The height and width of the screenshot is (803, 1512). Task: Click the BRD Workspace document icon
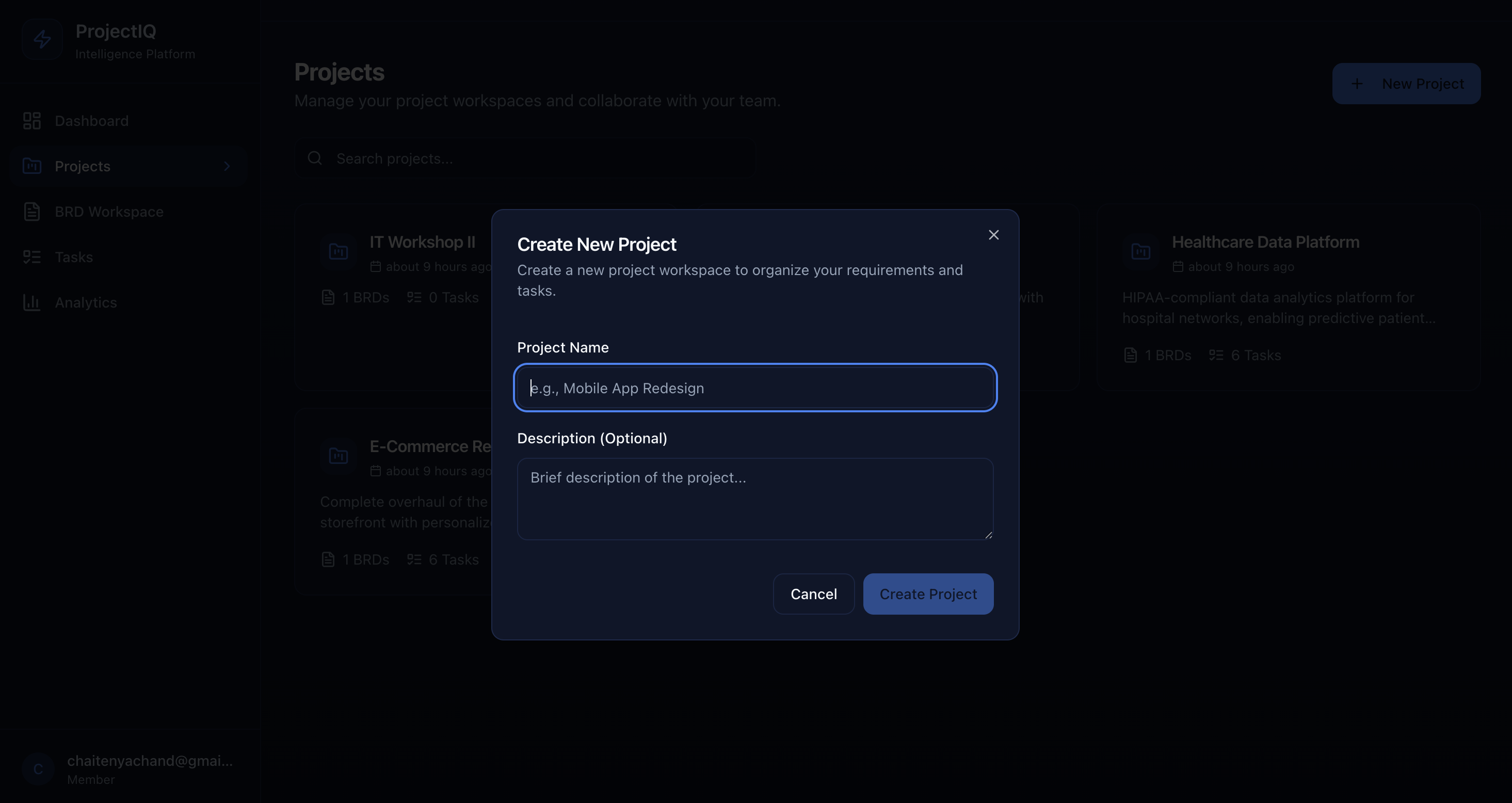pyautogui.click(x=31, y=212)
